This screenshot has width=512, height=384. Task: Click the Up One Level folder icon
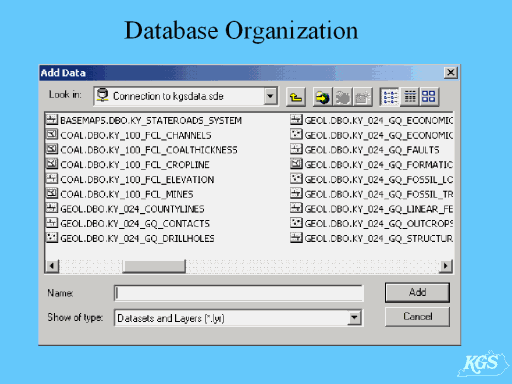point(296,97)
